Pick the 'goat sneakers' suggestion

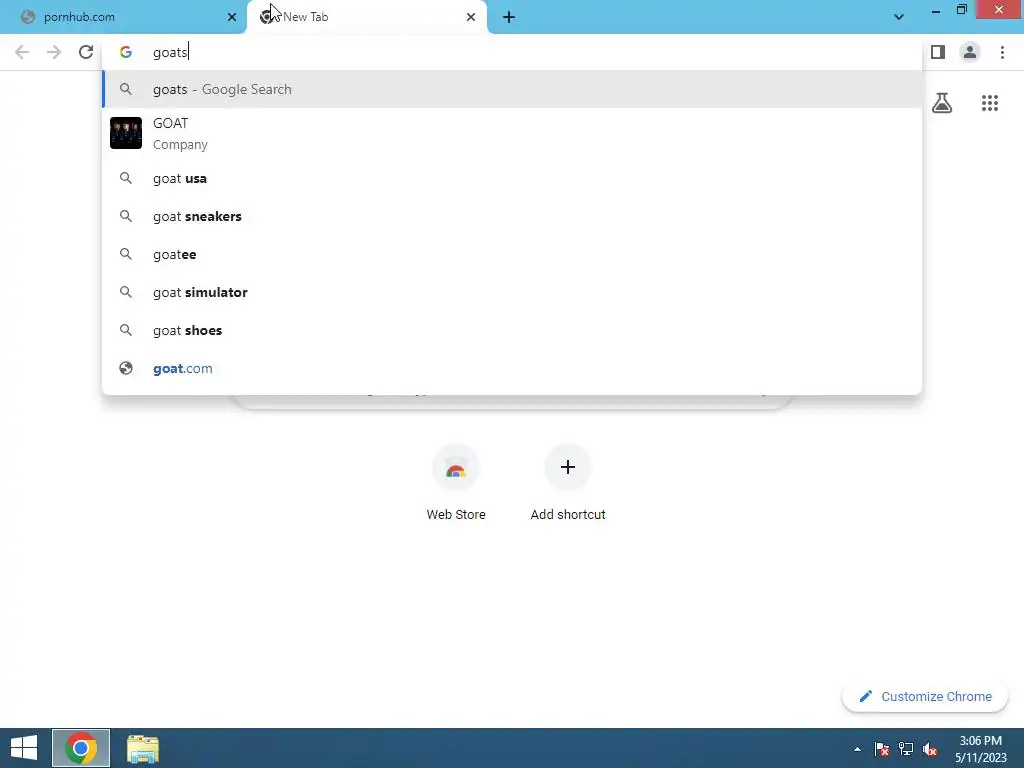click(x=512, y=216)
